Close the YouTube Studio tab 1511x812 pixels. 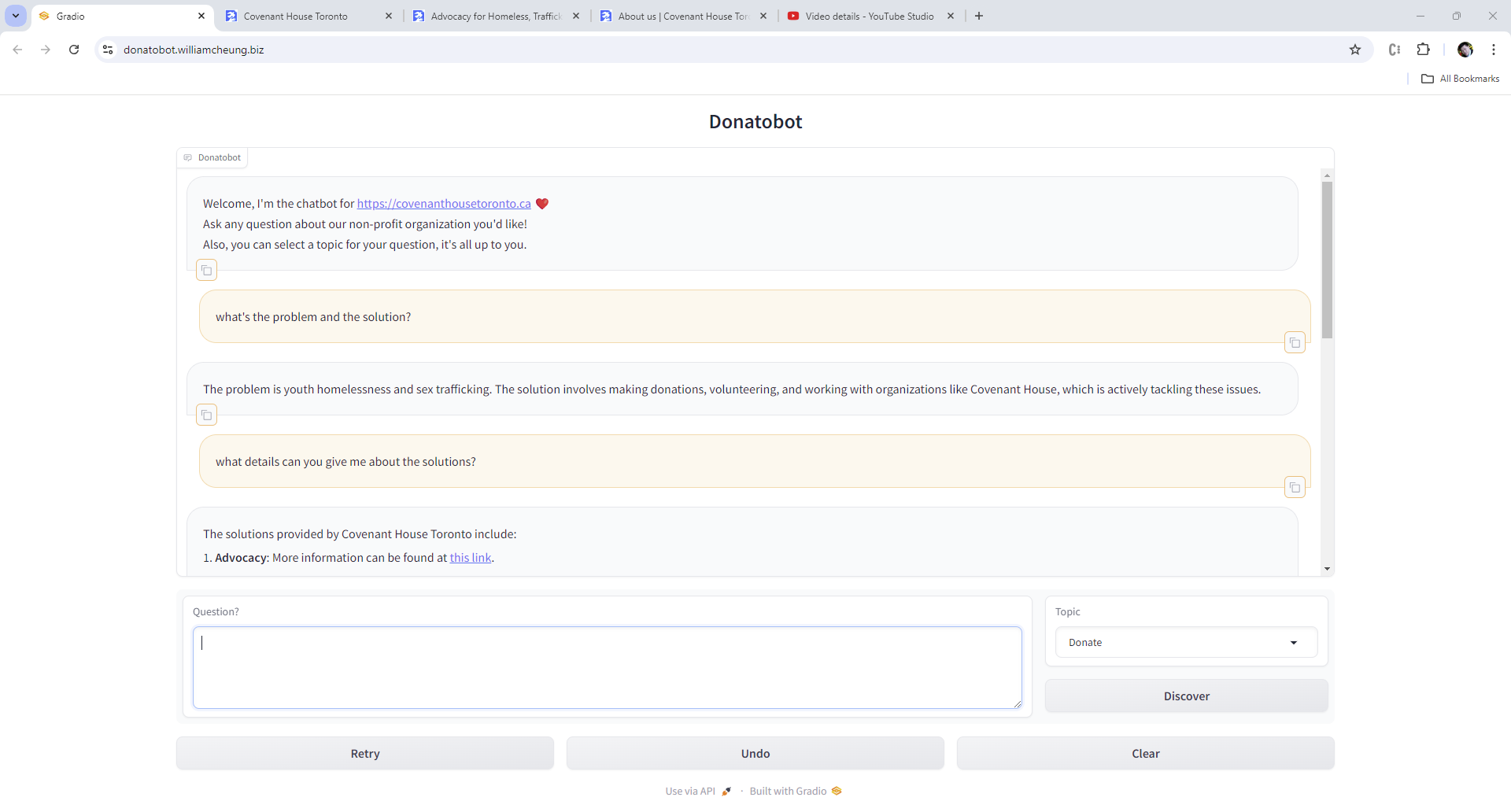[x=951, y=16]
